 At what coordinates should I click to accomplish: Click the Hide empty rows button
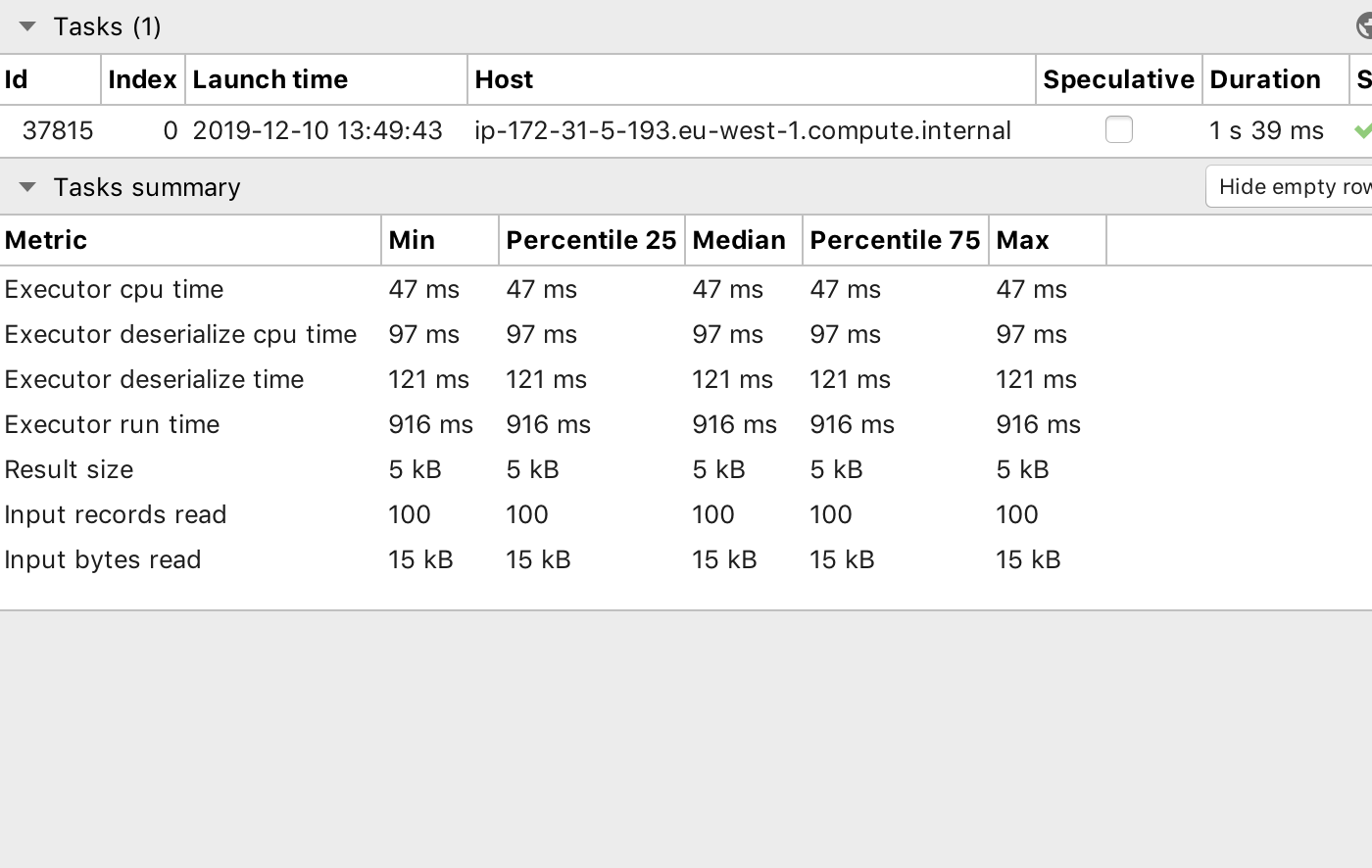pos(1289,186)
